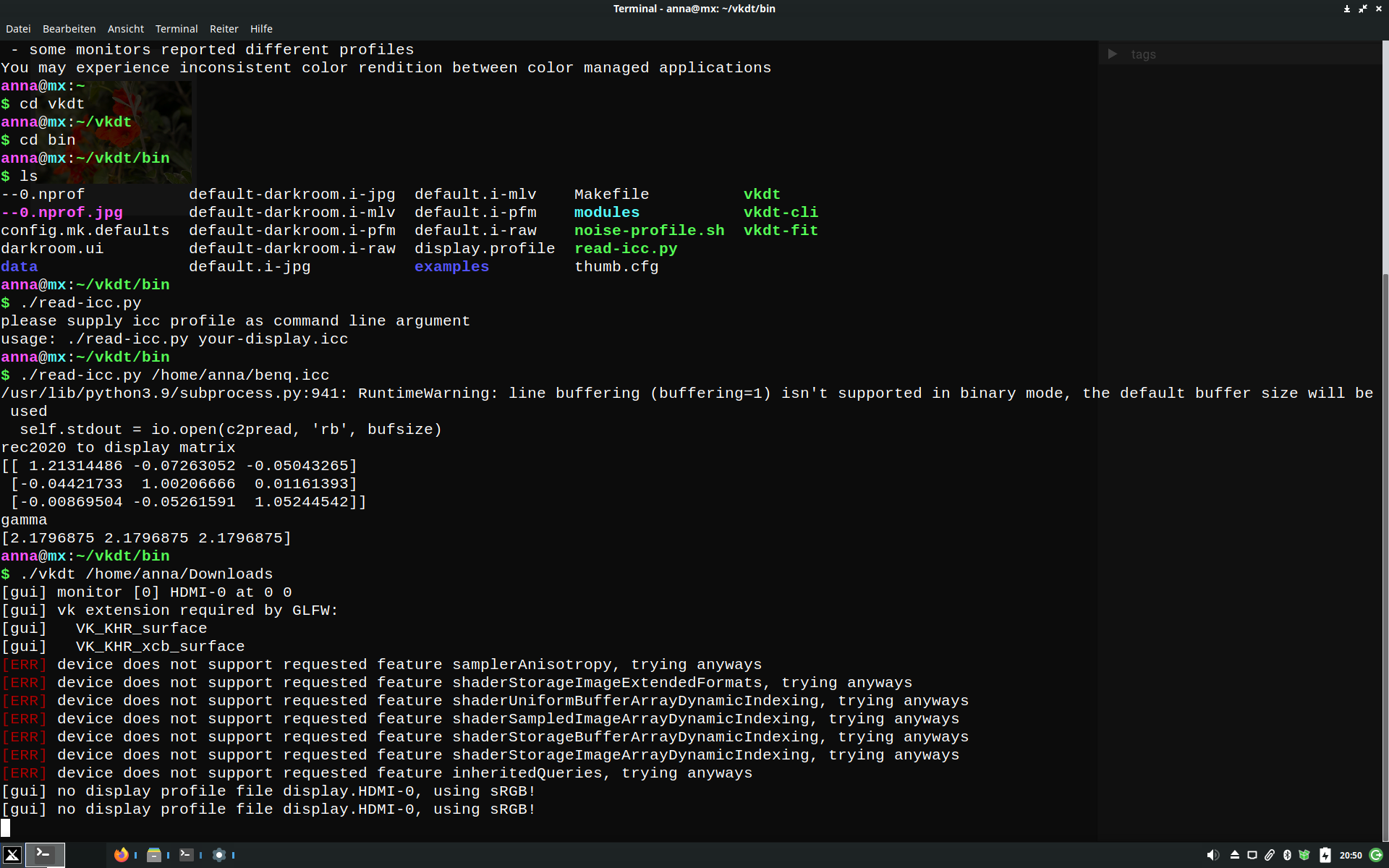Click the green logout button
Image resolution: width=1389 pixels, height=868 pixels.
coord(1376,855)
